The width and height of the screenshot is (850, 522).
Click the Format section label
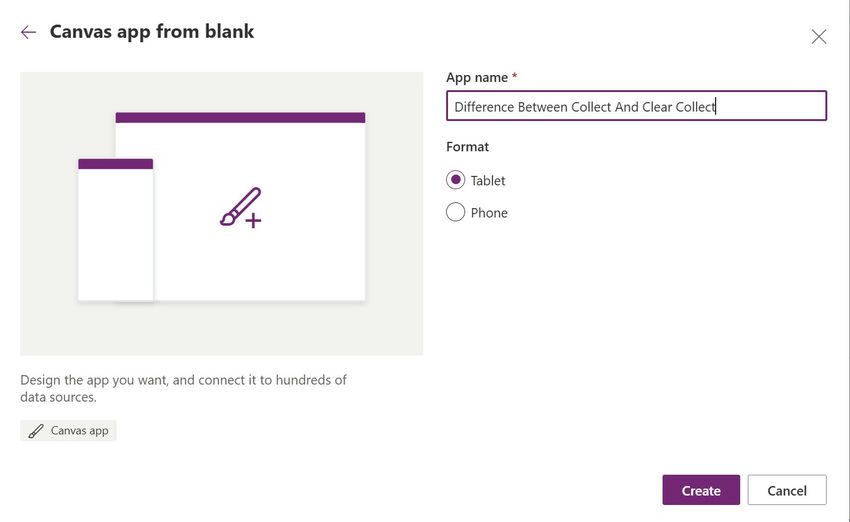467,146
